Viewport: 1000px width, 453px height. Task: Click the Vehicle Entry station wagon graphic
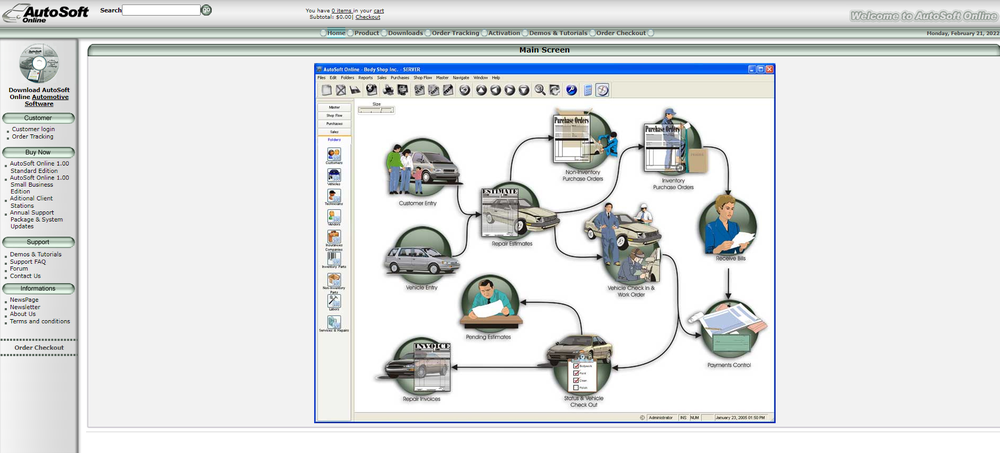pyautogui.click(x=421, y=256)
